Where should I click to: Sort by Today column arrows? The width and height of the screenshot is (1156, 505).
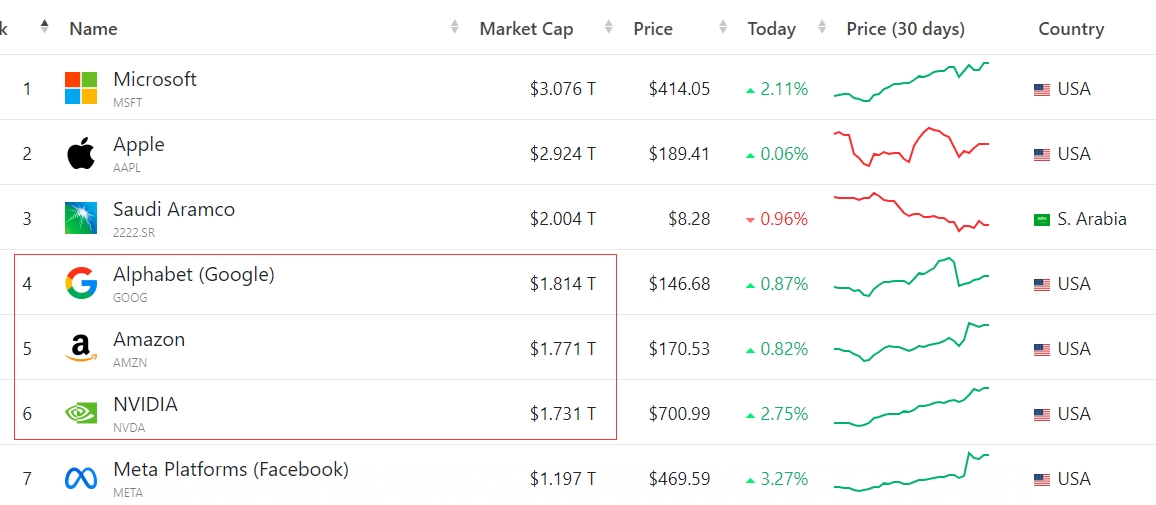[823, 27]
